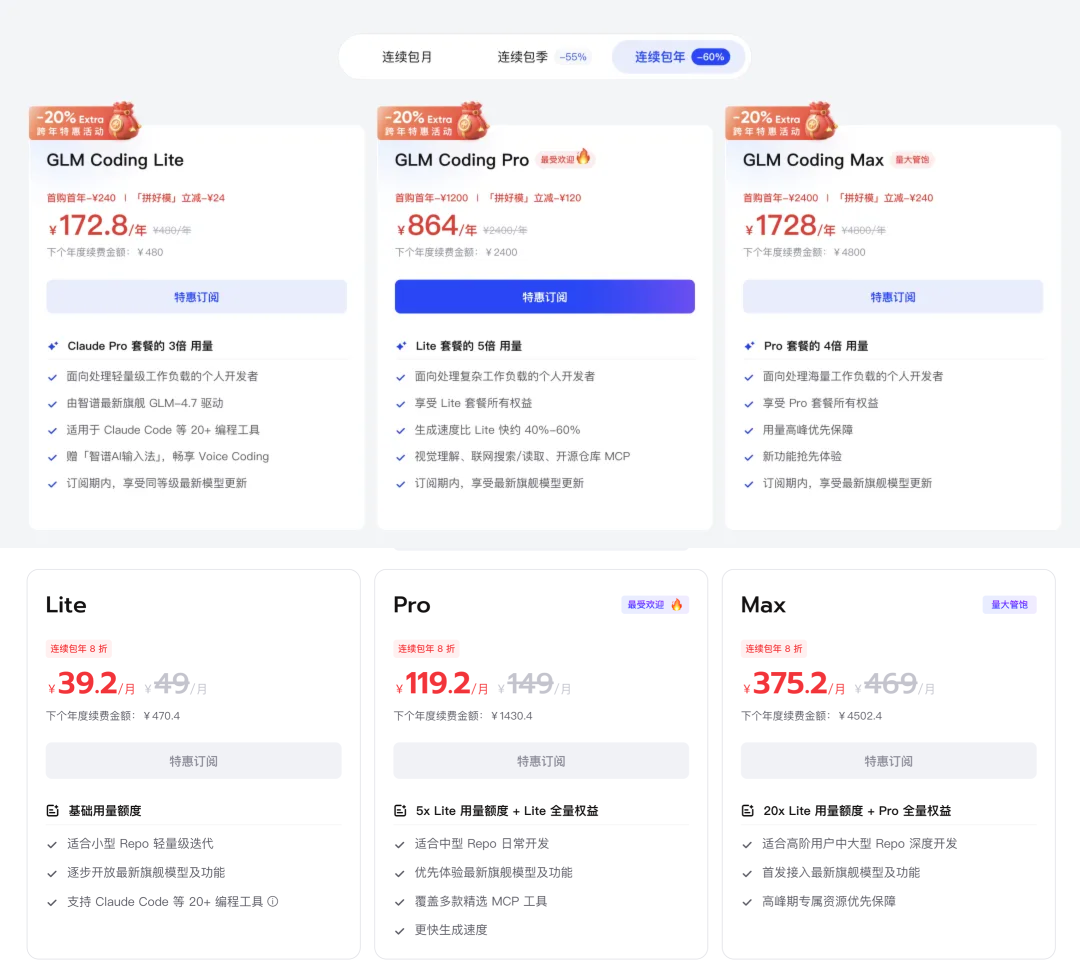Click the -55% discount badge on 连续包季
Viewport: 1080px width, 976px height.
click(573, 57)
